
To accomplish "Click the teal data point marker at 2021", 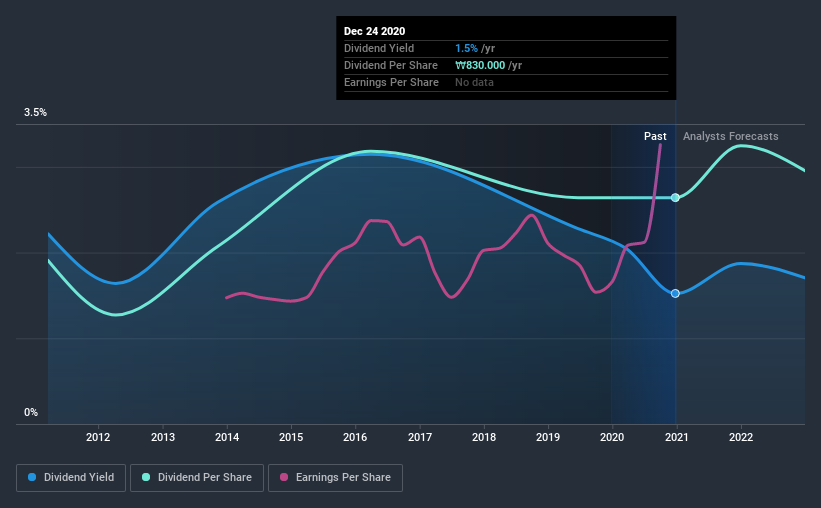I will [675, 197].
